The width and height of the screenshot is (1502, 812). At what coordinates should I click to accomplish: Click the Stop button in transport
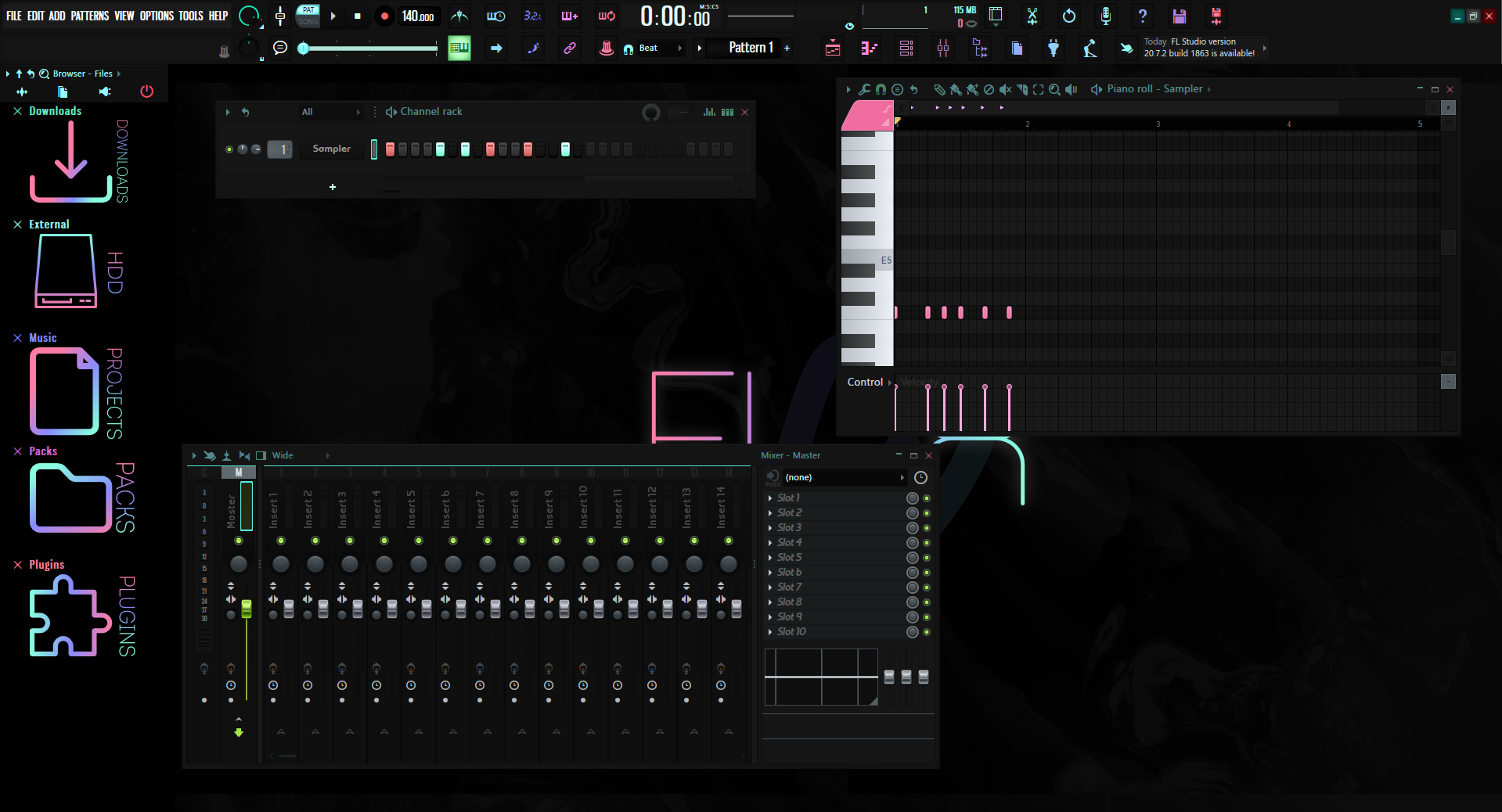point(358,16)
